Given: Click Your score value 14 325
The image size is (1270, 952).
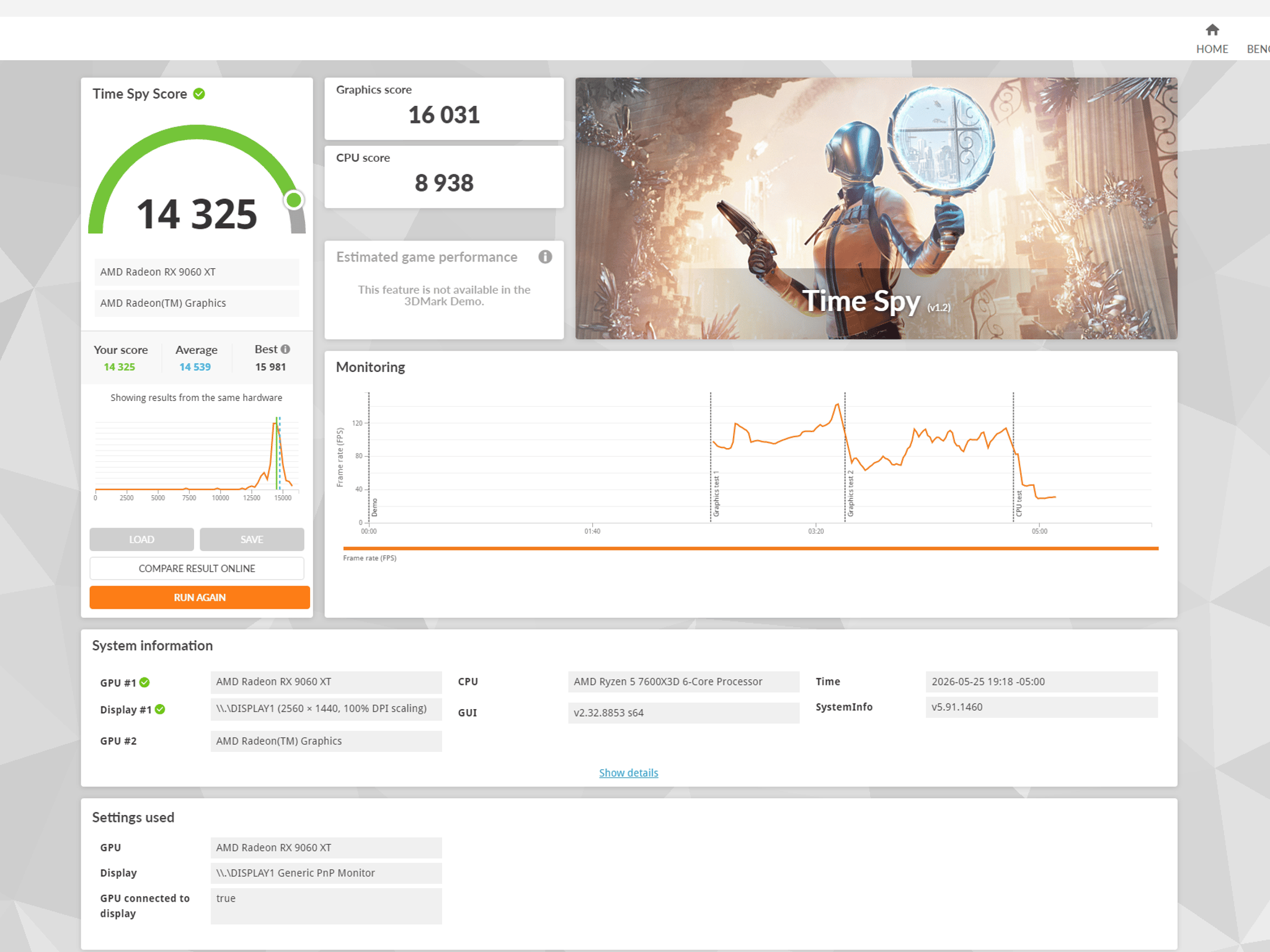Looking at the screenshot, I should point(119,367).
